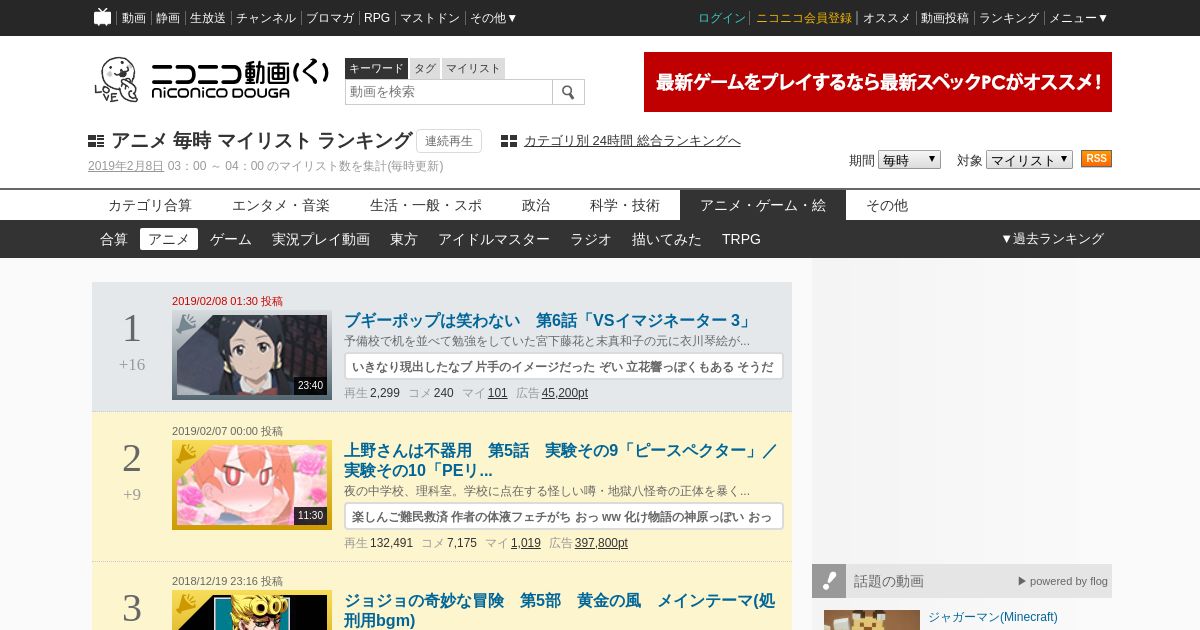Switch to 科学・技術 category tab
The image size is (1200, 630).
[x=625, y=205]
